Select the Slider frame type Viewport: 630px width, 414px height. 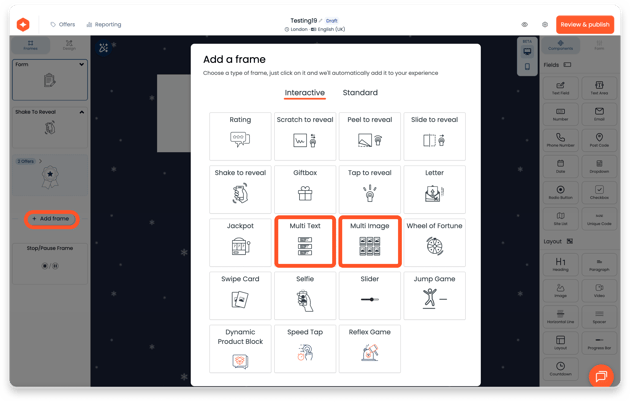pyautogui.click(x=369, y=295)
